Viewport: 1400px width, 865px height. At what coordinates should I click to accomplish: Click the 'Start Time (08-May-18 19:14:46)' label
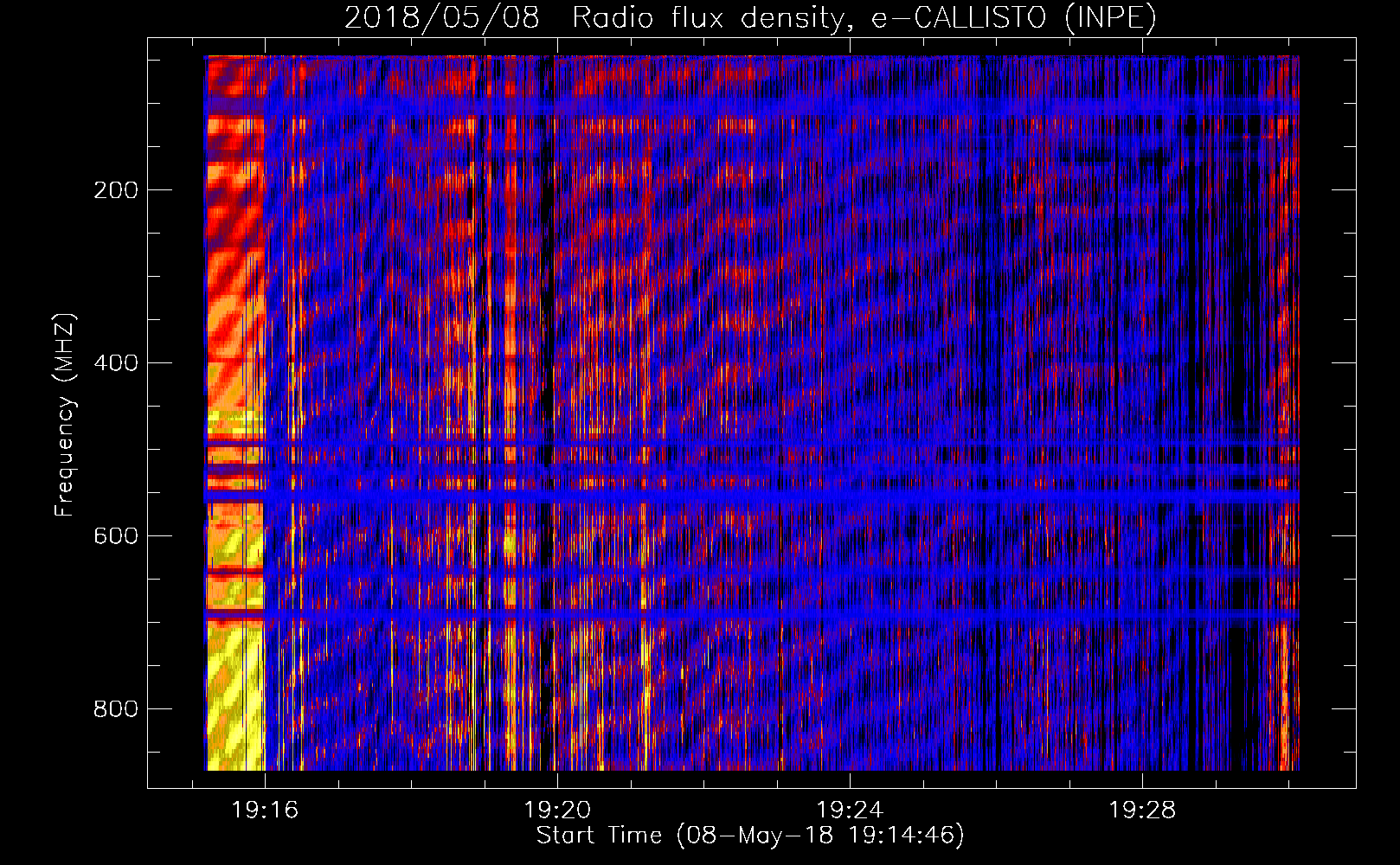pos(750,836)
